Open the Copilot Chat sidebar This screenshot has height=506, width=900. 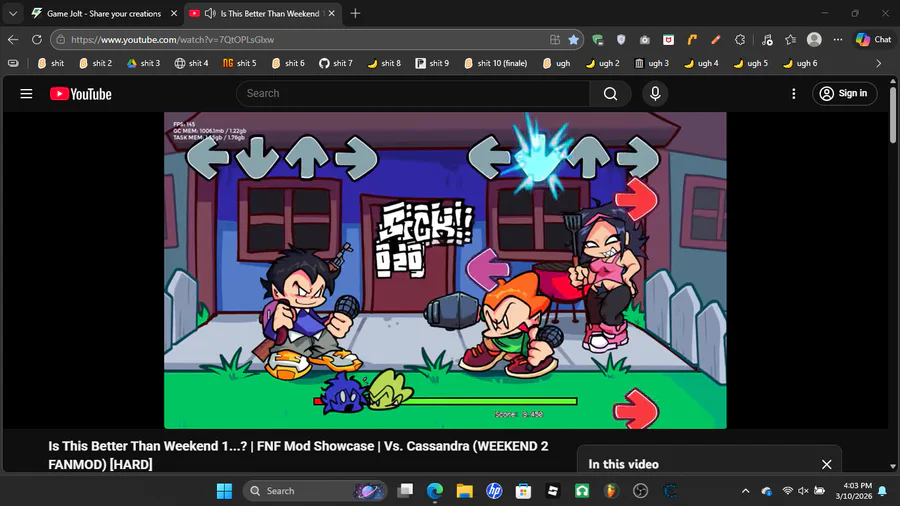pos(874,40)
